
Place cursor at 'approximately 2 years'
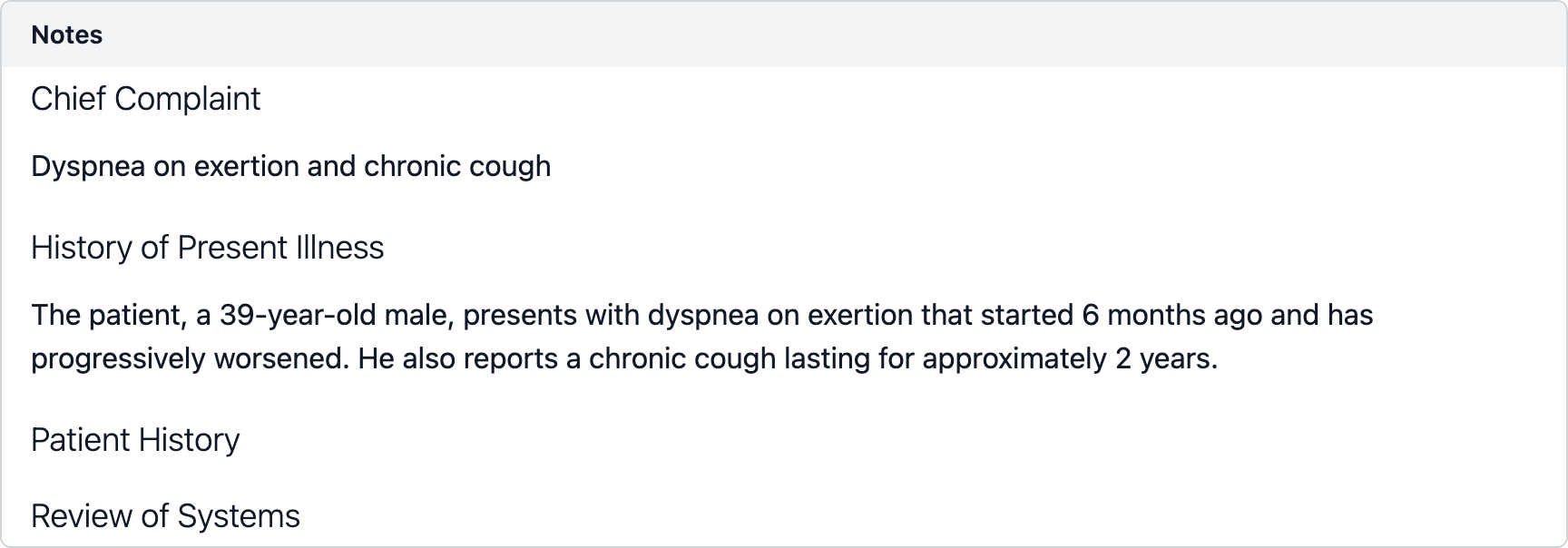click(x=1069, y=358)
